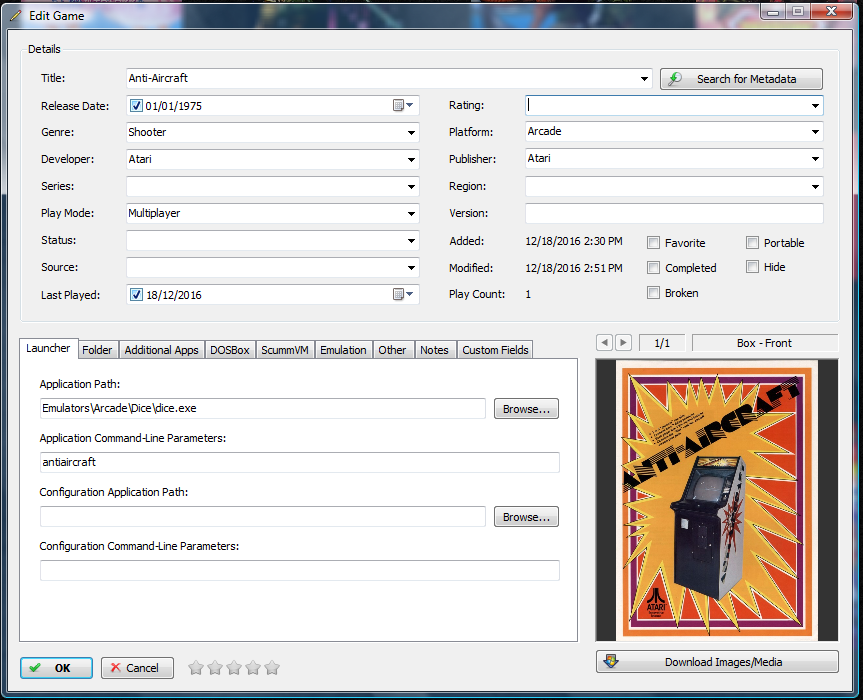Set rating to three stars
This screenshot has height=700, width=863.
(234, 668)
